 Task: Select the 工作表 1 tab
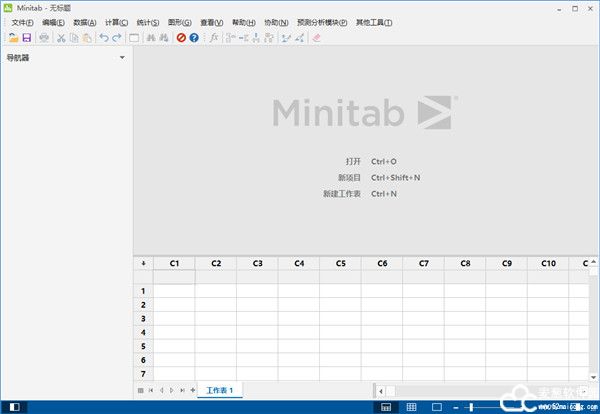point(220,390)
